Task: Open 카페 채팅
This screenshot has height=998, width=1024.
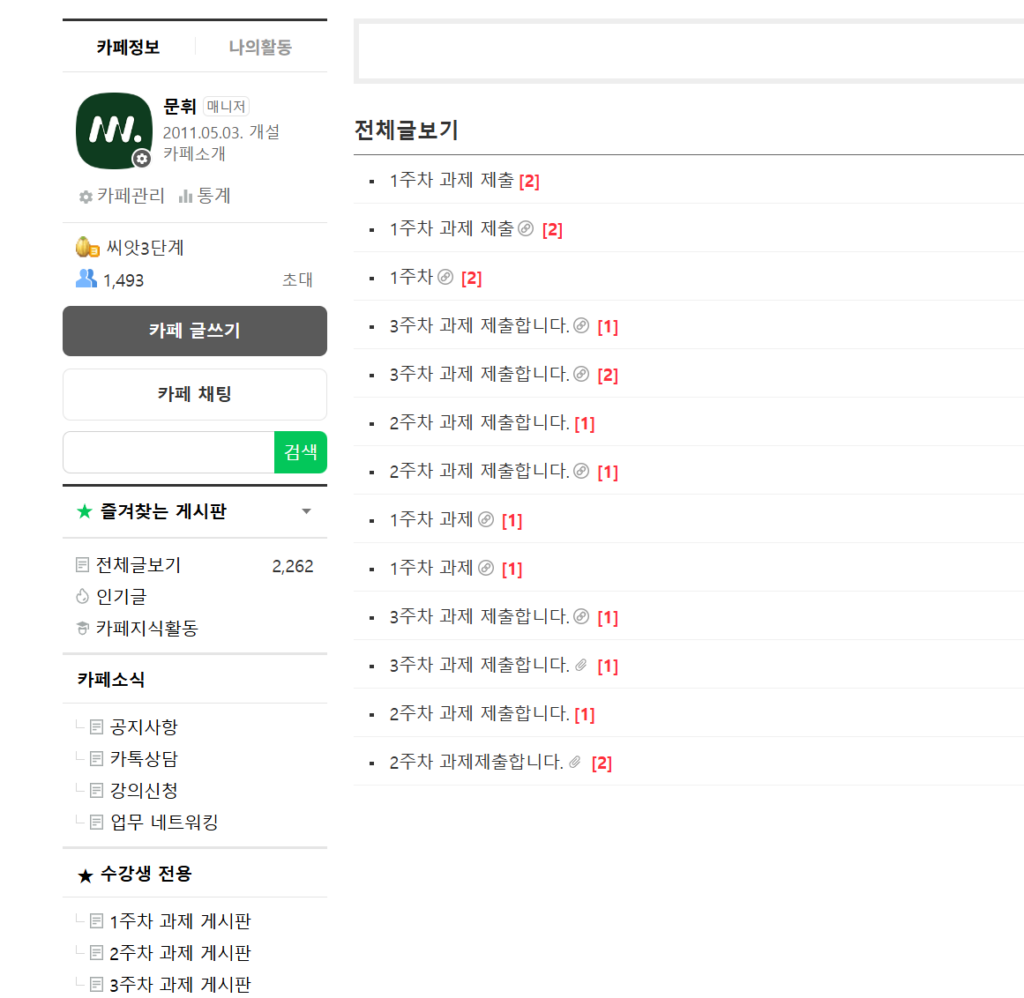Action: (x=194, y=394)
